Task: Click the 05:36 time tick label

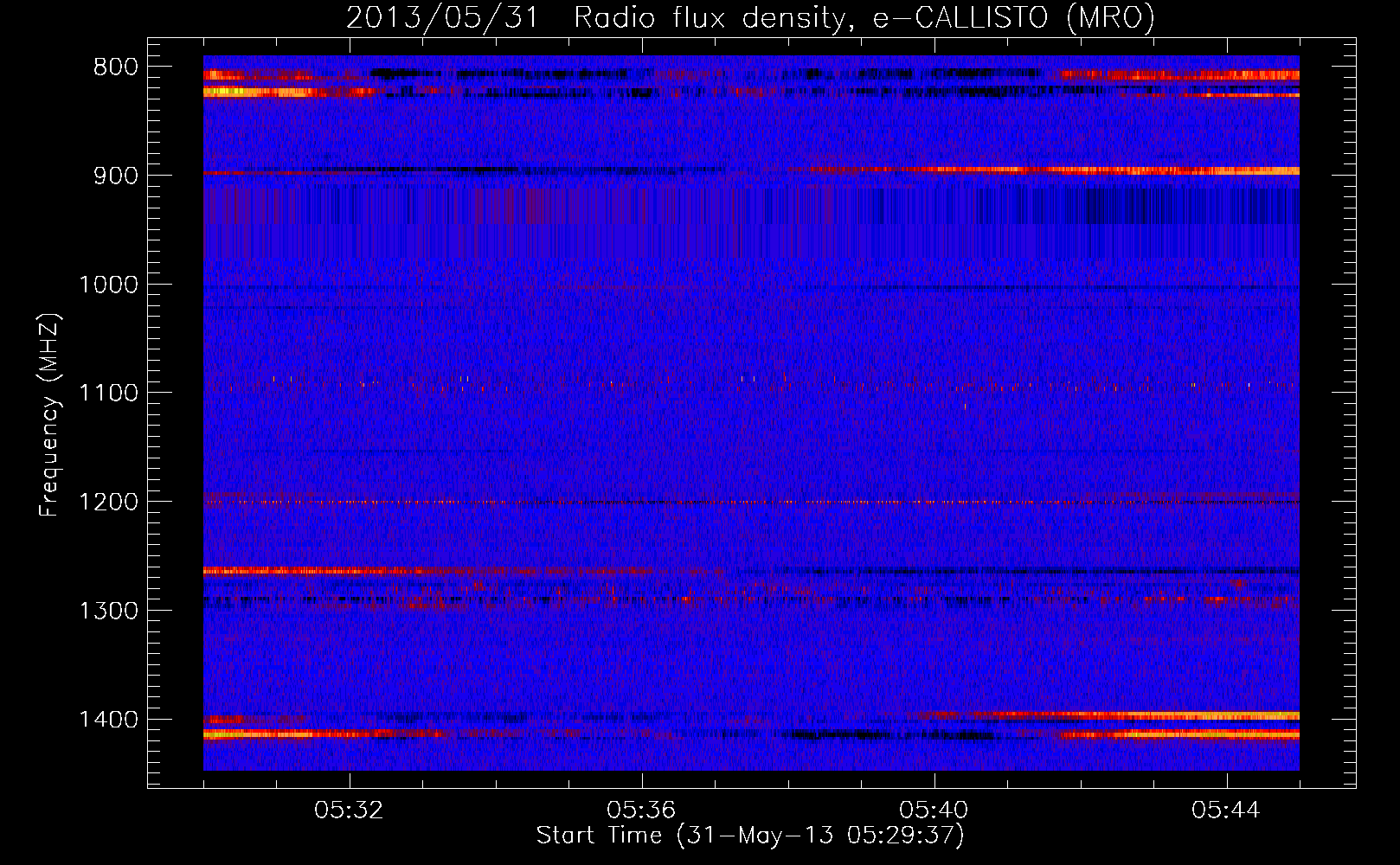Action: point(641,811)
